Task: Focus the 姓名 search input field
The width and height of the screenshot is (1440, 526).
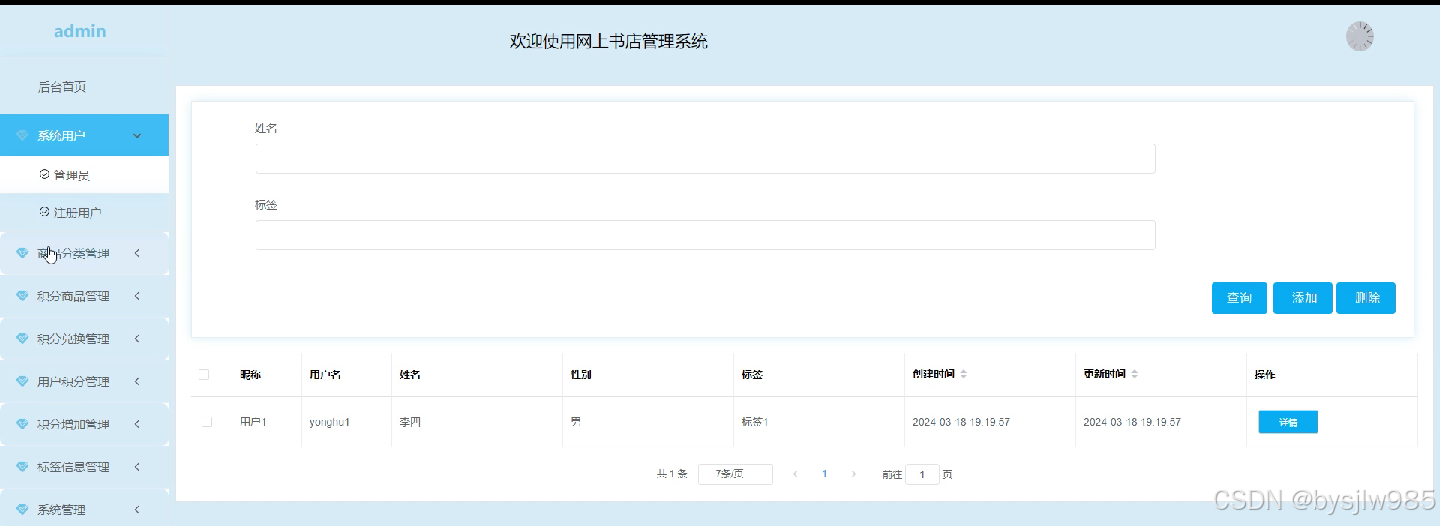Action: click(x=705, y=158)
